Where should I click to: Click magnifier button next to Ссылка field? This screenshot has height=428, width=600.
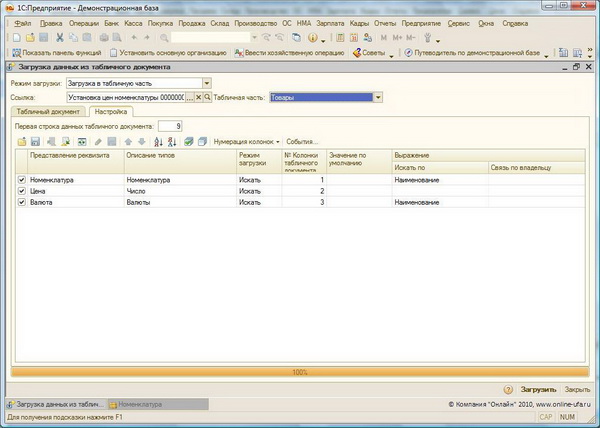[x=207, y=98]
